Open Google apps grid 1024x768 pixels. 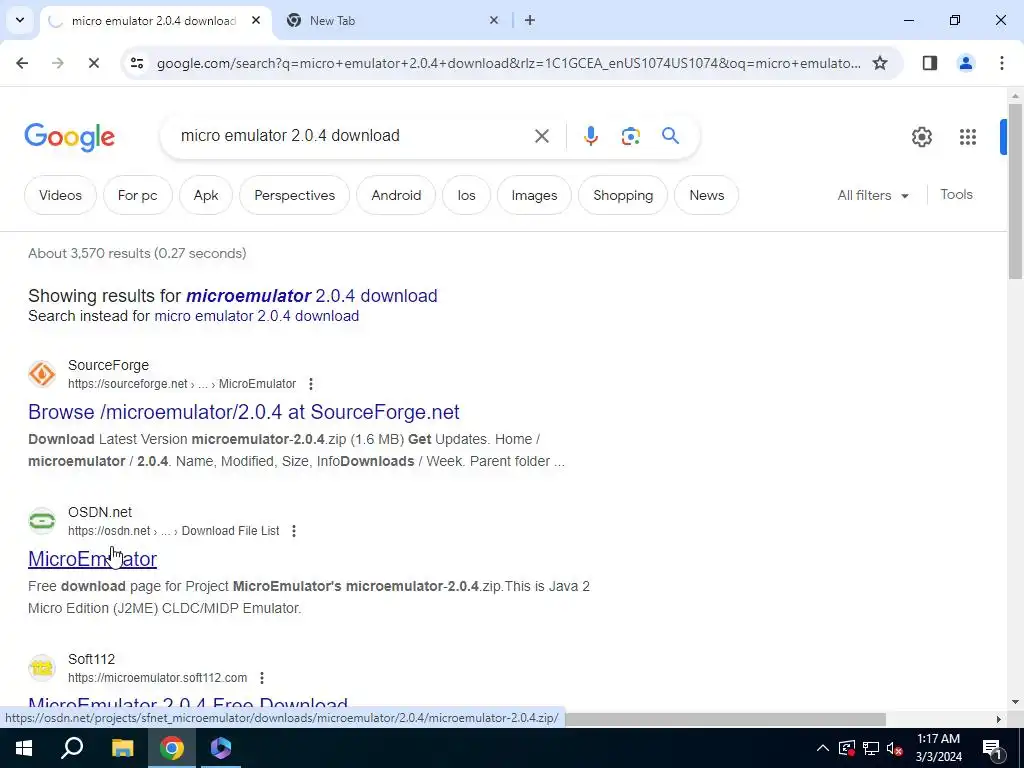pos(967,136)
